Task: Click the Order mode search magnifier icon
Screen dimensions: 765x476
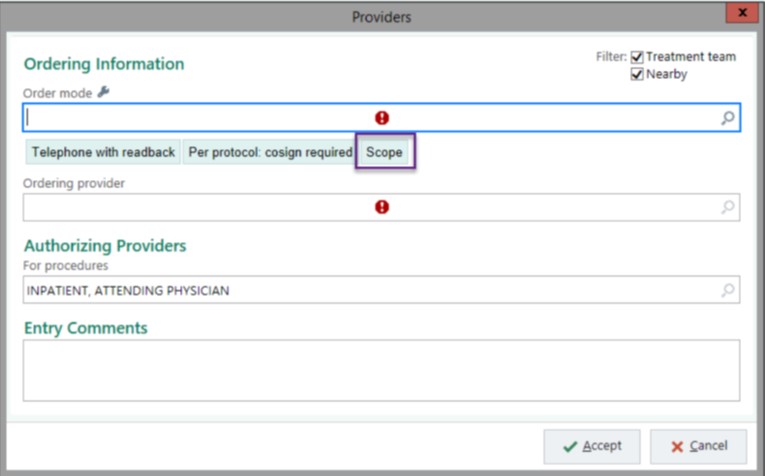Action: click(728, 118)
